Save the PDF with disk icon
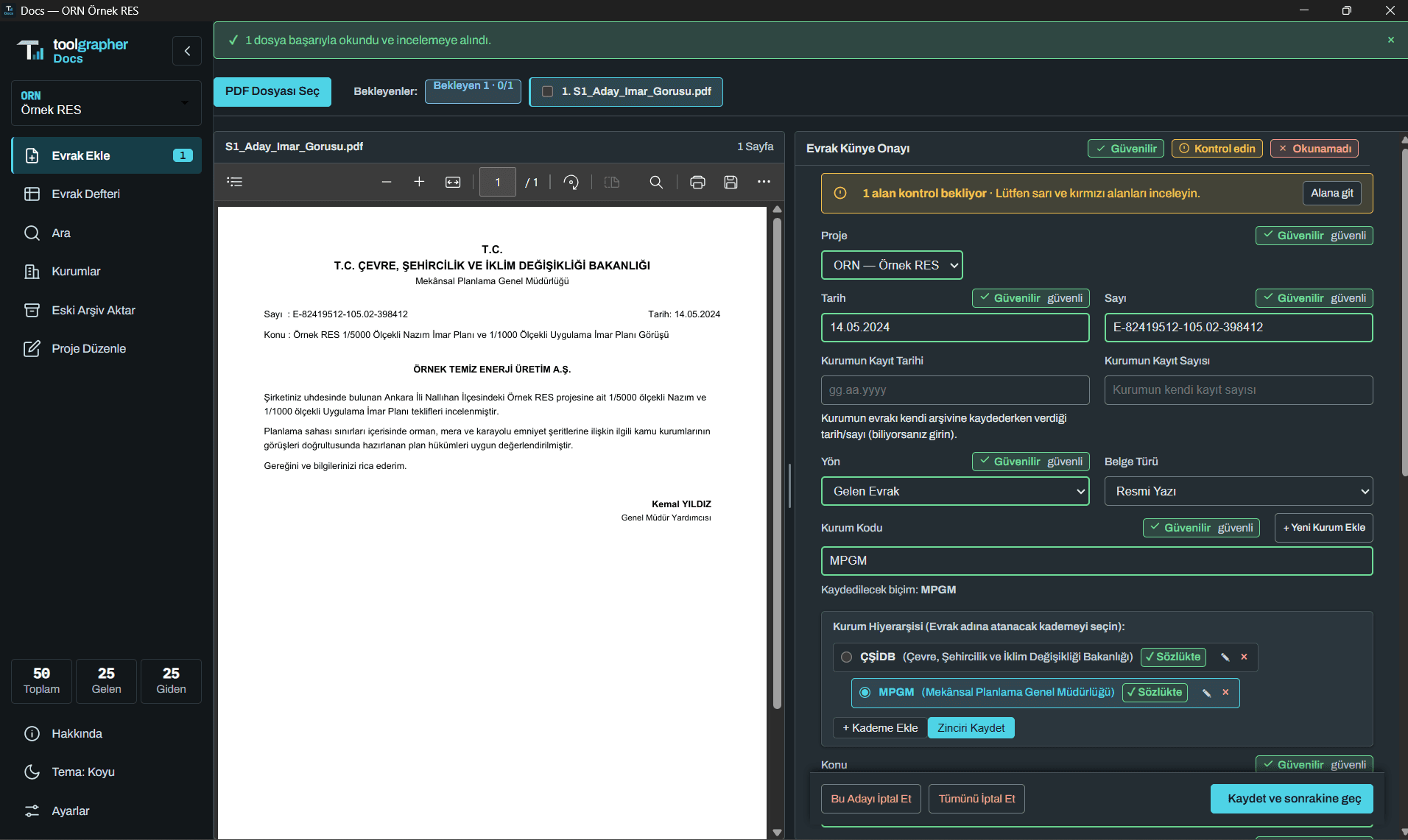 coord(731,182)
